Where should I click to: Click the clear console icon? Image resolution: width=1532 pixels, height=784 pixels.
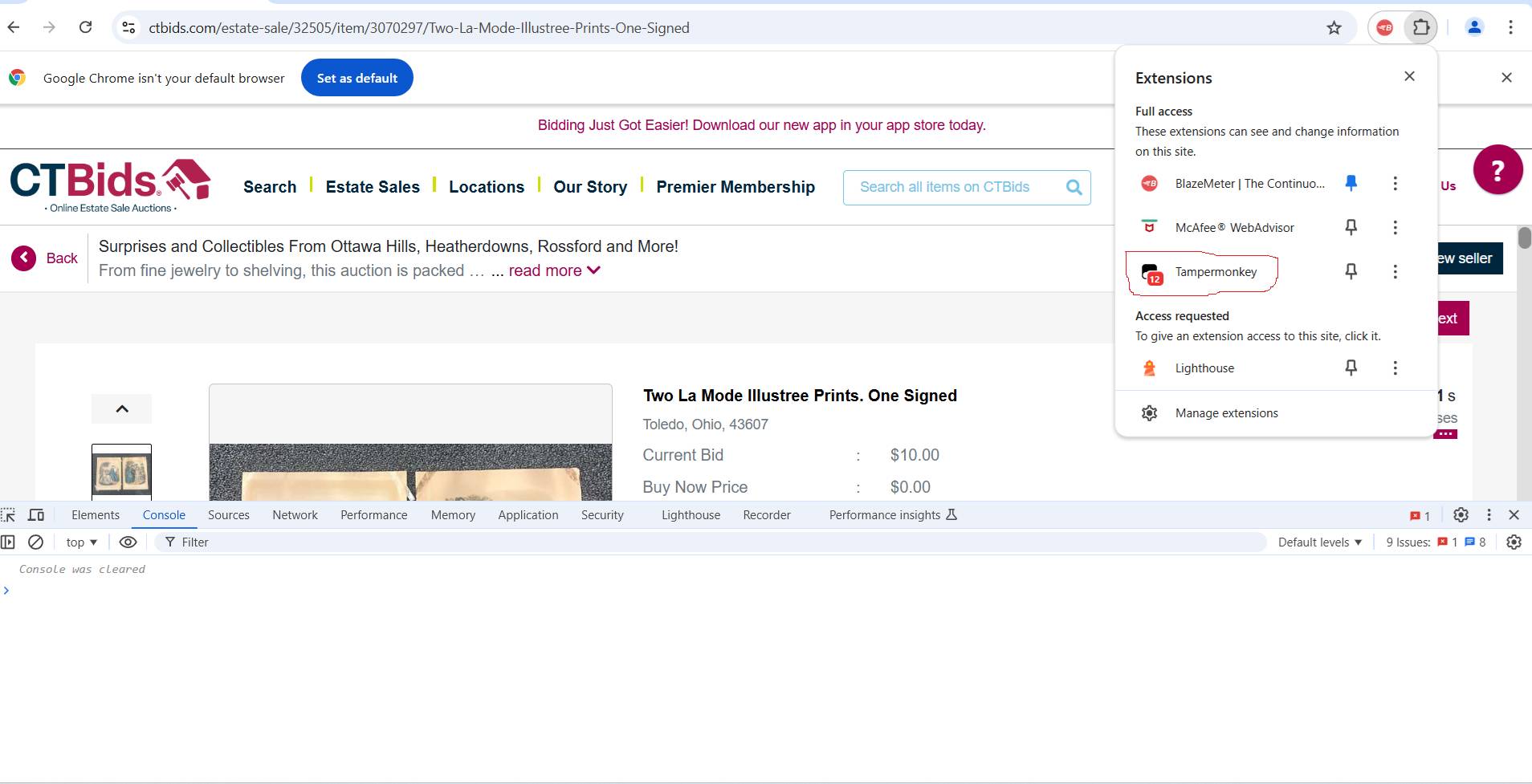(x=35, y=542)
